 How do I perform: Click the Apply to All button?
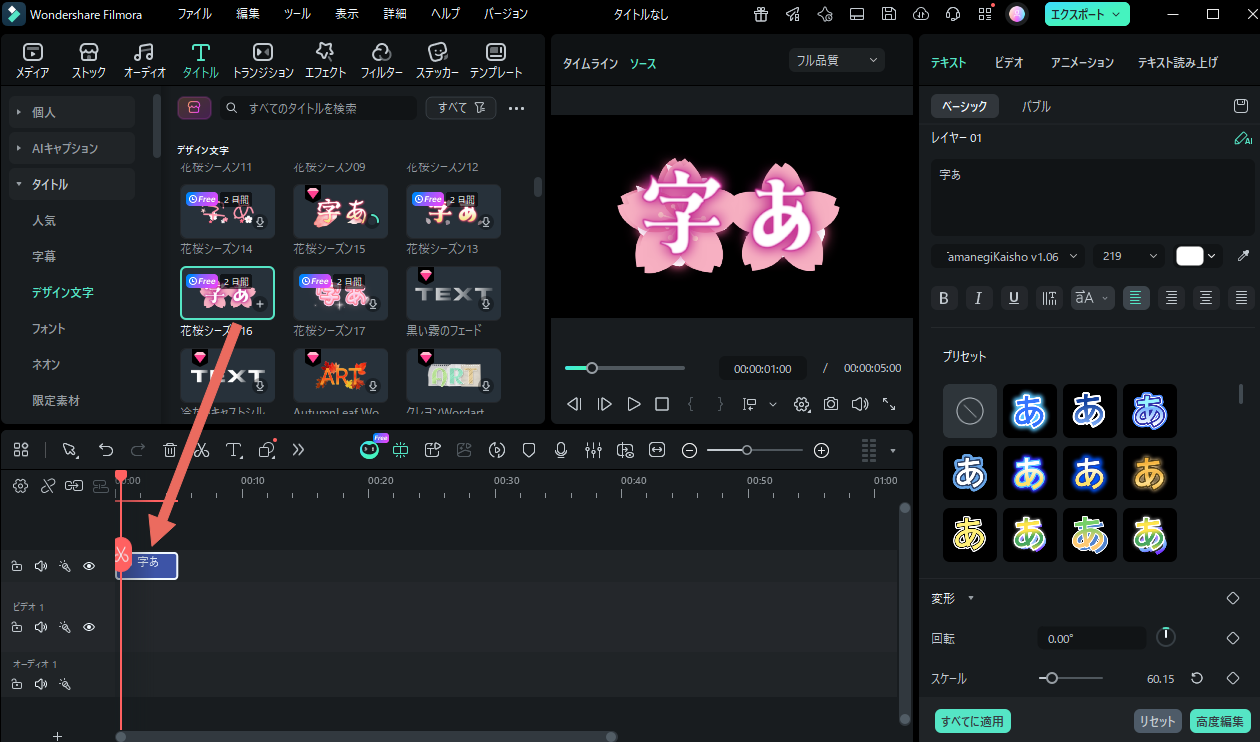tap(972, 721)
